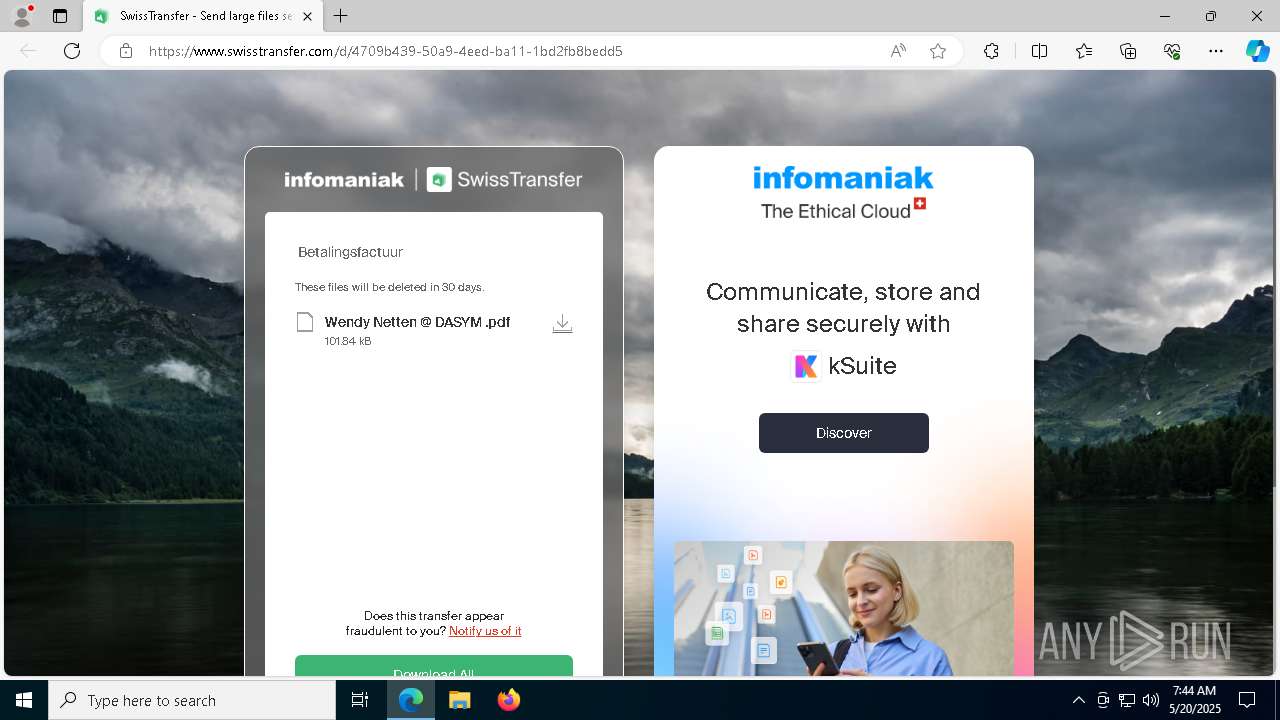
Task: Click the Microsoft Edge taskbar icon
Action: (411, 700)
